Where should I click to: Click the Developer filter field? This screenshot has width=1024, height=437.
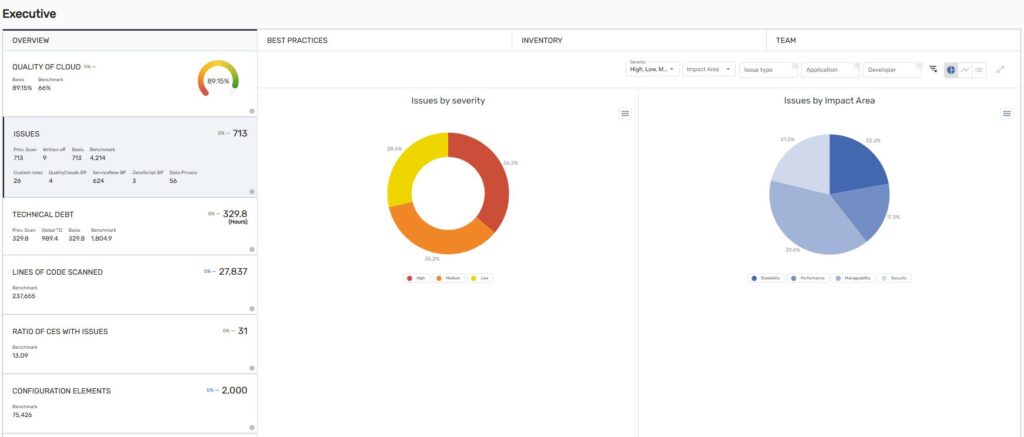click(x=892, y=69)
